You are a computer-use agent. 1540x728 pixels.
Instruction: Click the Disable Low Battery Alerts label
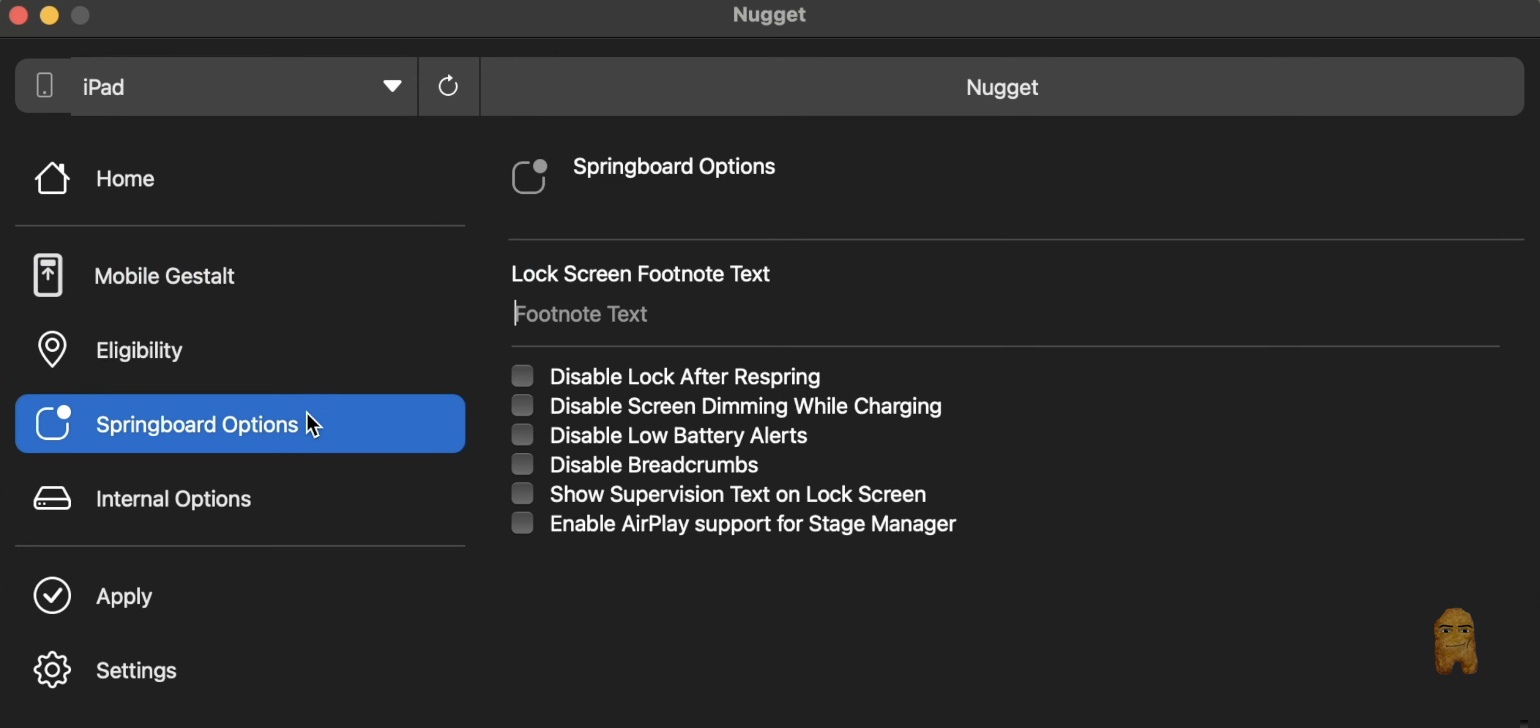pyautogui.click(x=678, y=436)
